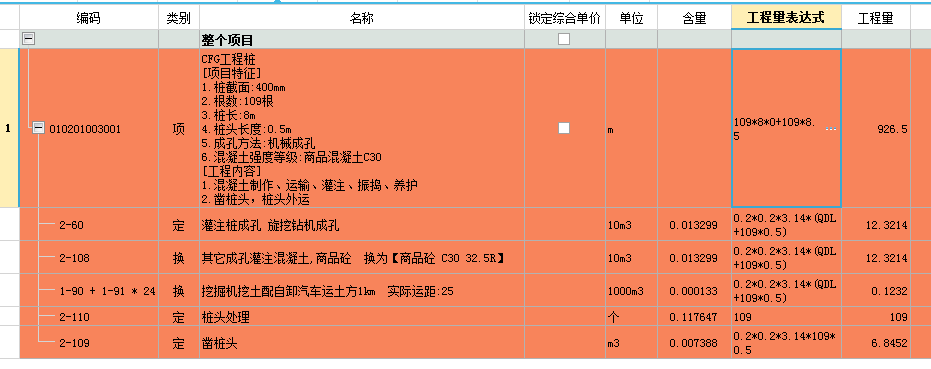Screen dimensions: 931x369
Task: Select quantity 12.3214 in row 2-108
Action: [x=876, y=257]
